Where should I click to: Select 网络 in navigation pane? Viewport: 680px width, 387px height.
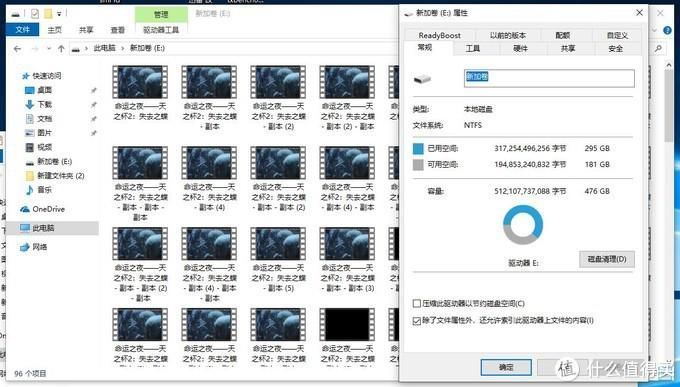40,247
